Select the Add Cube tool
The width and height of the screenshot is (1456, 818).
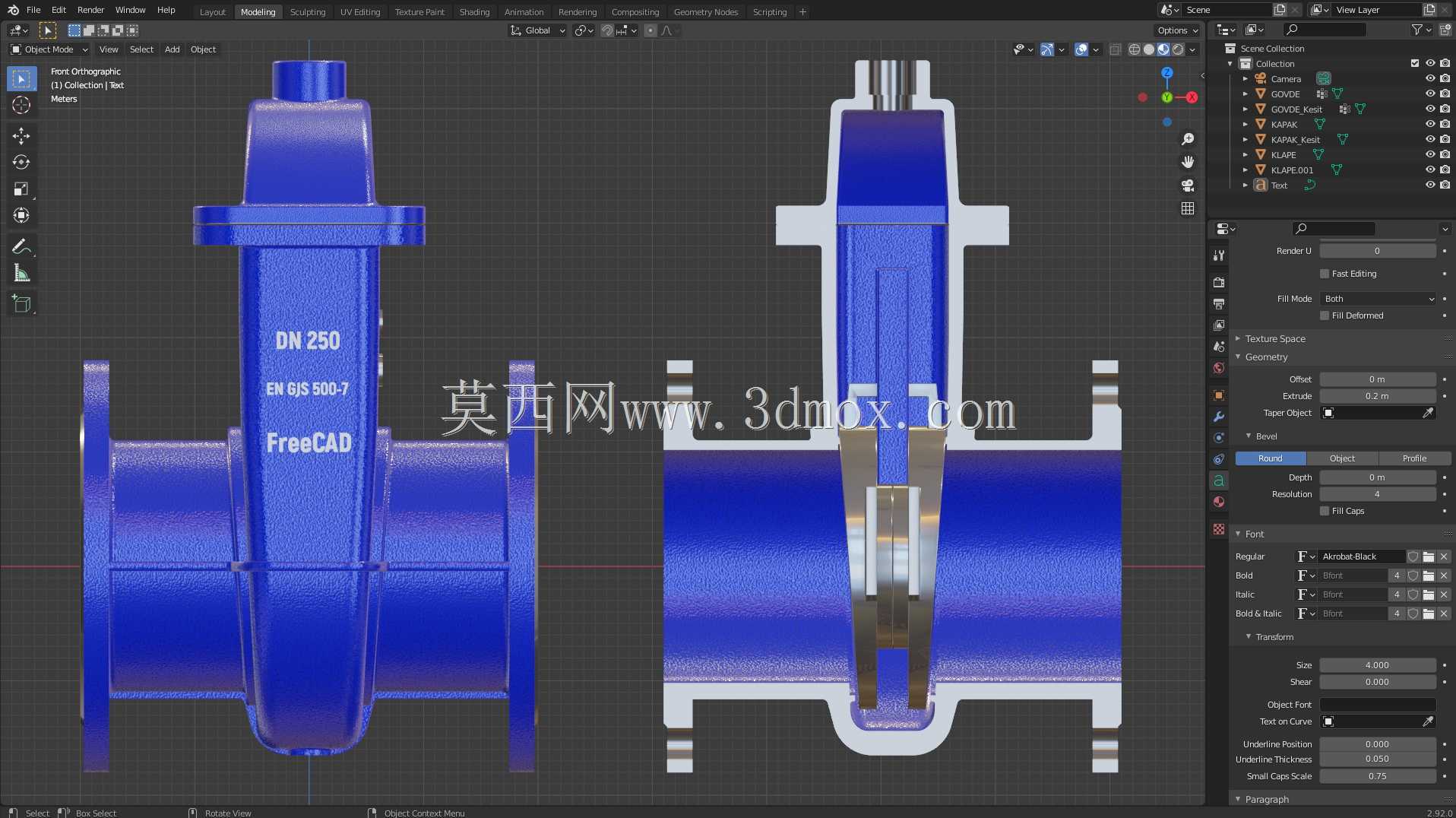(21, 304)
